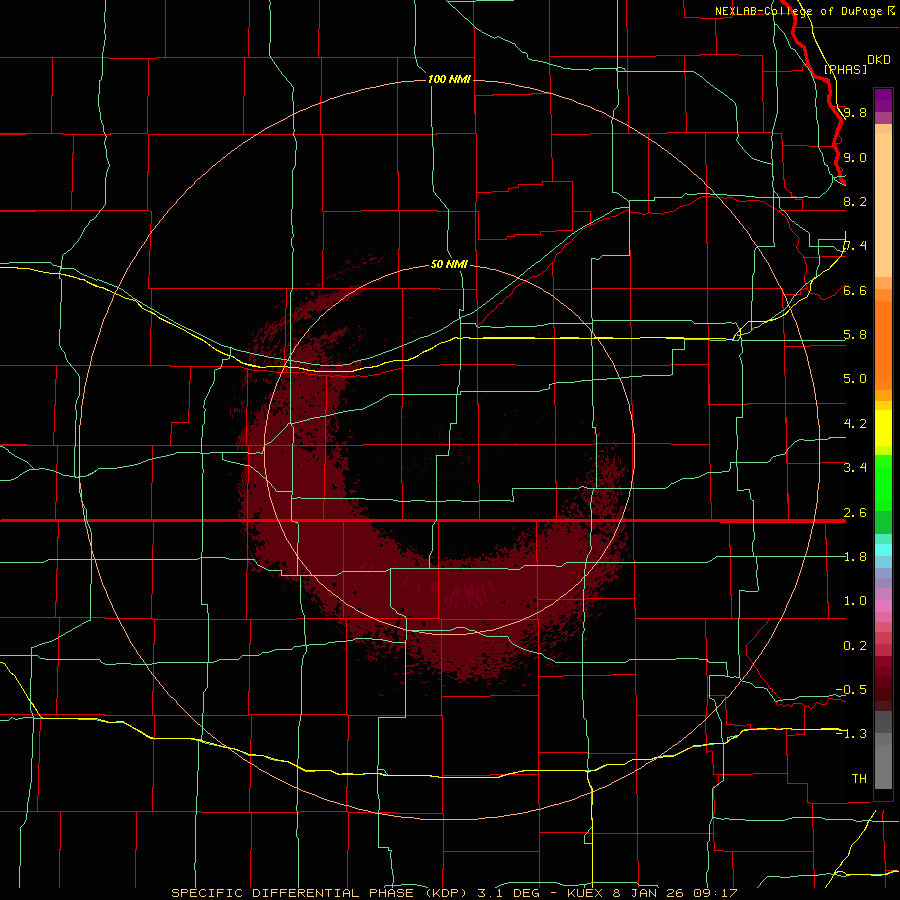Screen dimensions: 900x900
Task: Click the 2.6 value on the scale
Action: [855, 513]
